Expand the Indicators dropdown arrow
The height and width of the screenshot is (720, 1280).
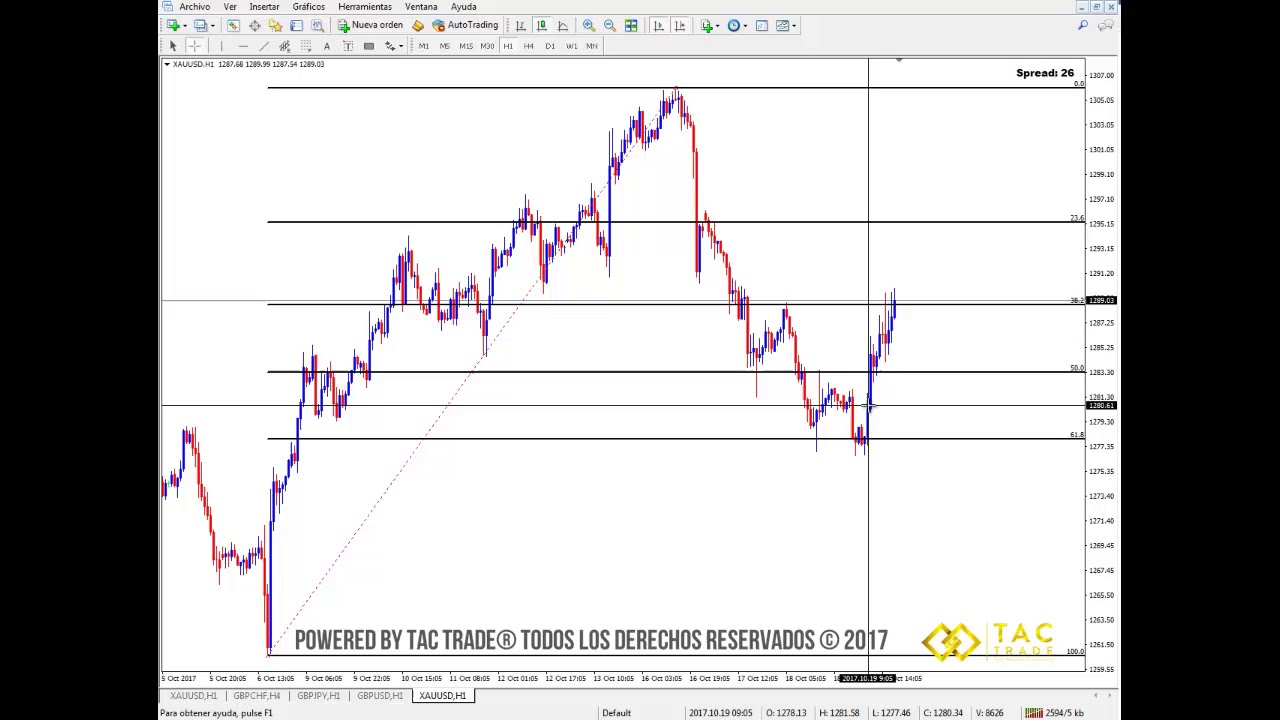[x=718, y=26]
